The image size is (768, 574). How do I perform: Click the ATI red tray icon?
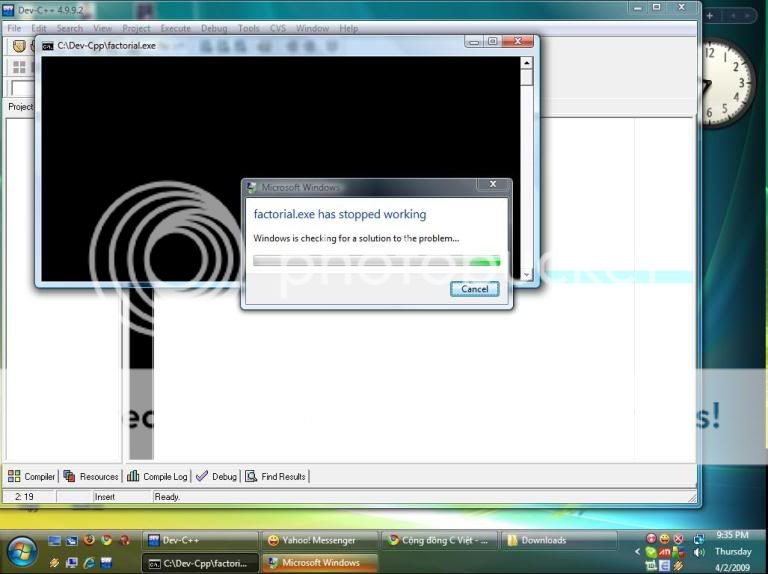[665, 552]
